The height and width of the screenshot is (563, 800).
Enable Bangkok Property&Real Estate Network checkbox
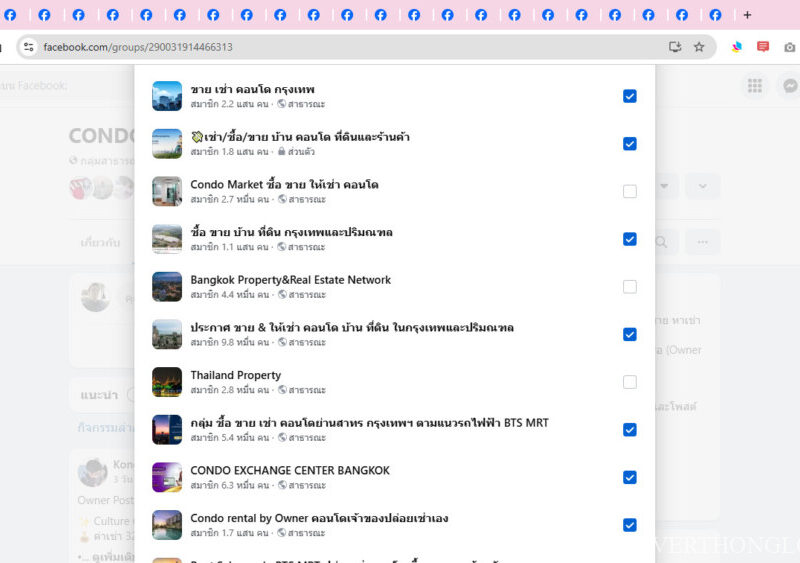[x=629, y=287]
